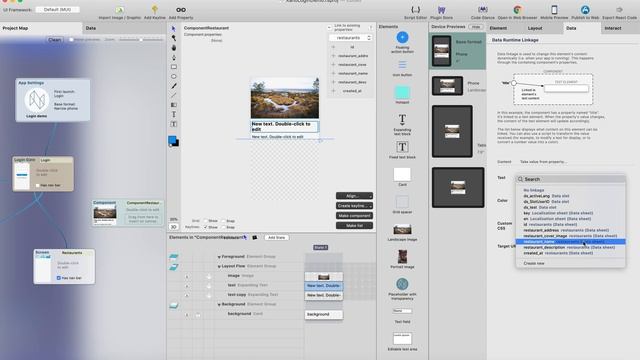The width and height of the screenshot is (640, 360).
Task: Open the restaurants data sheet dropdown
Action: (351, 38)
